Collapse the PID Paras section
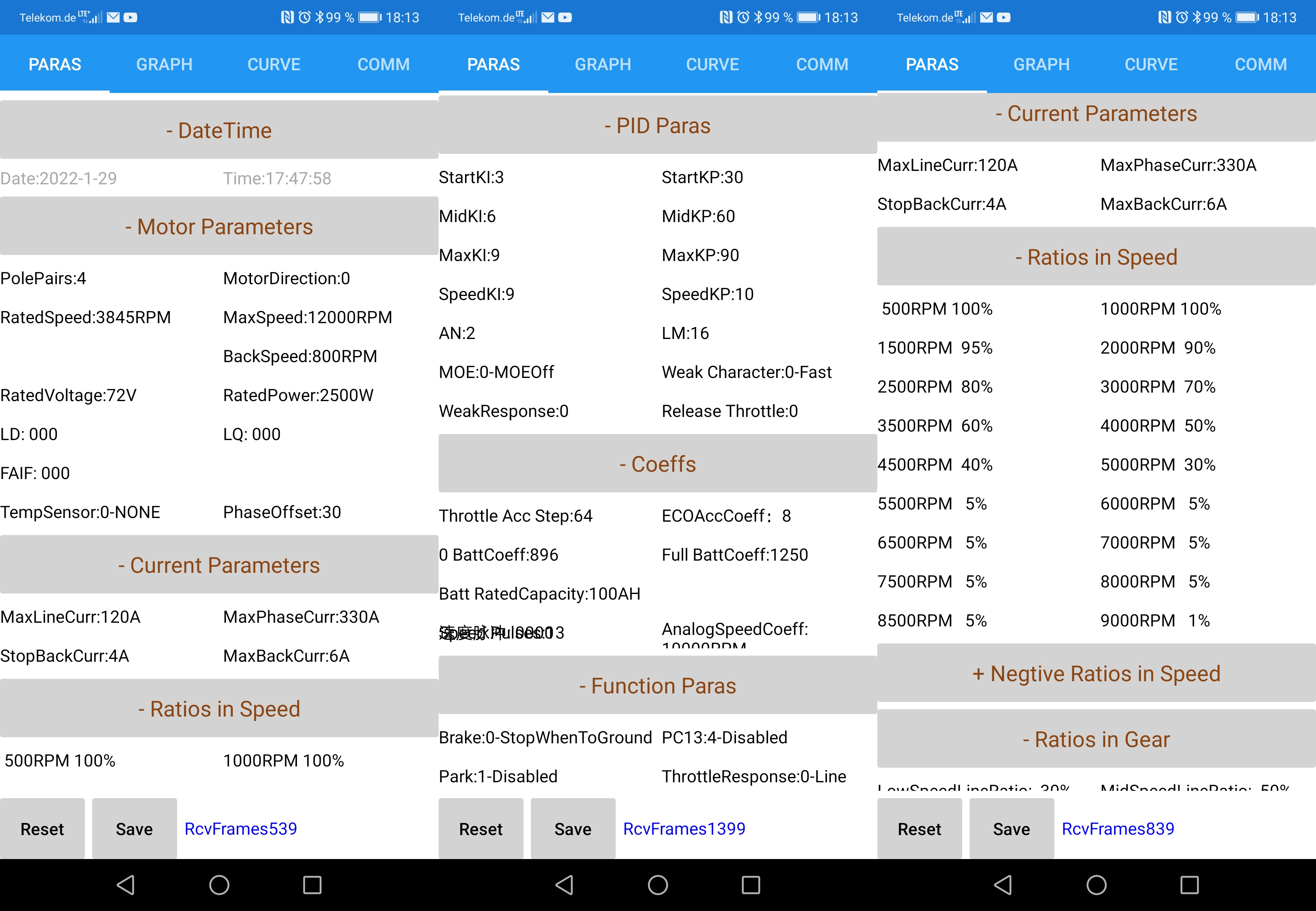The image size is (1316, 911). pyautogui.click(x=658, y=125)
